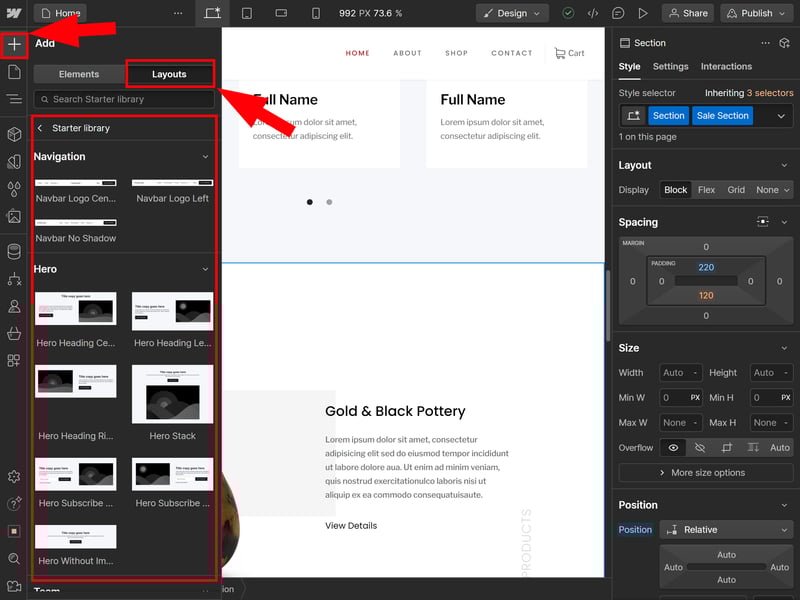Screen dimensions: 800x600
Task: Open the Navigator panel icon
Action: coord(14,99)
